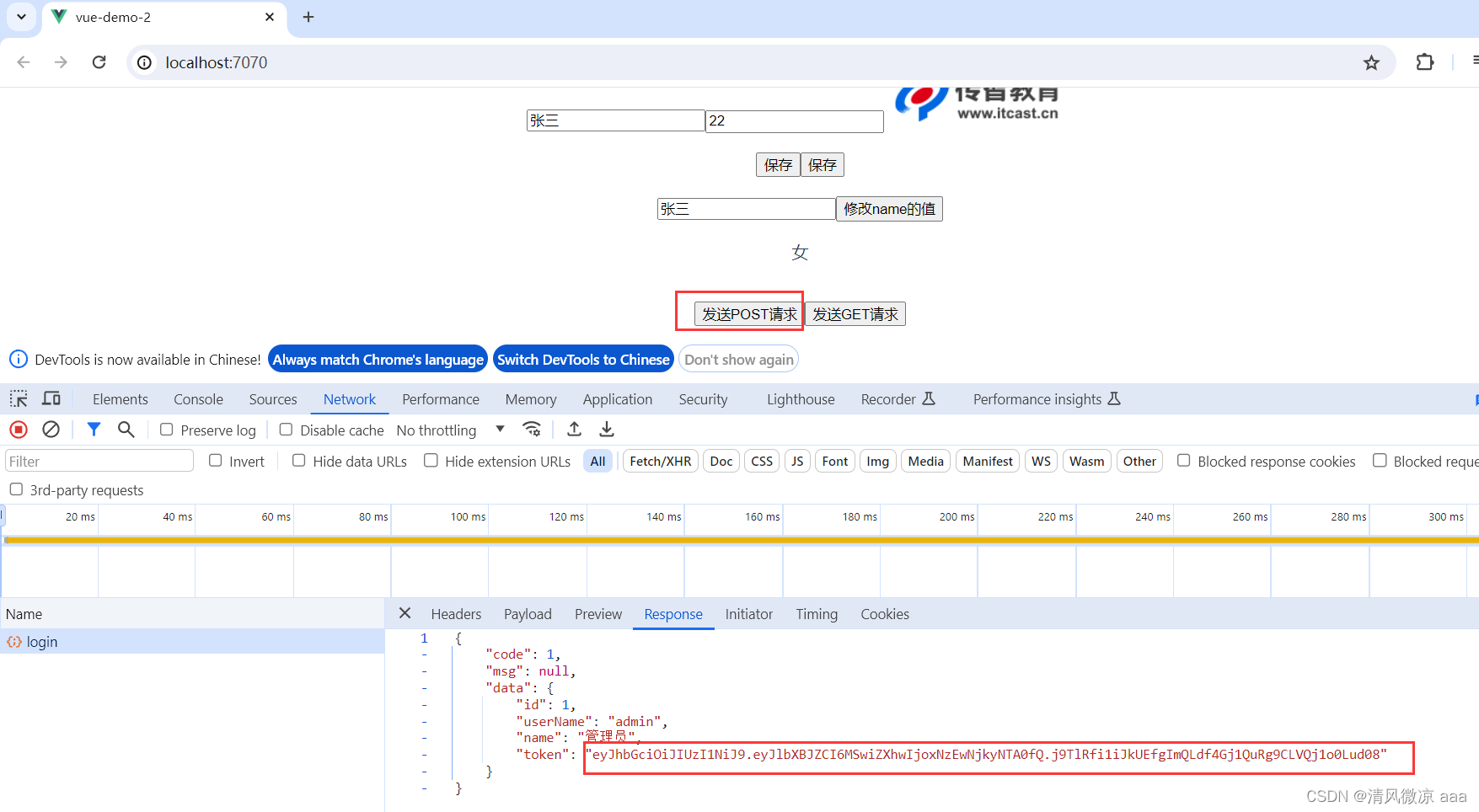Check the Invert filter option
Image resolution: width=1479 pixels, height=812 pixels.
[x=216, y=461]
